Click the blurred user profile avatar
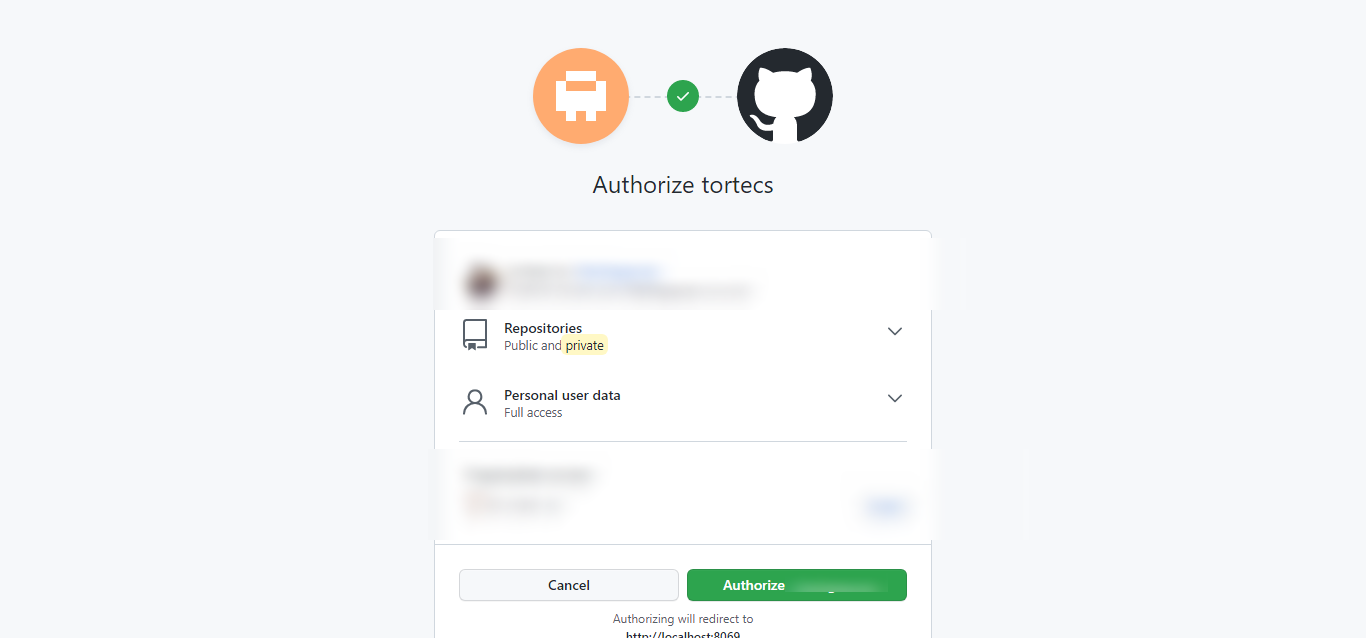The height and width of the screenshot is (638, 1366). pyautogui.click(x=481, y=282)
